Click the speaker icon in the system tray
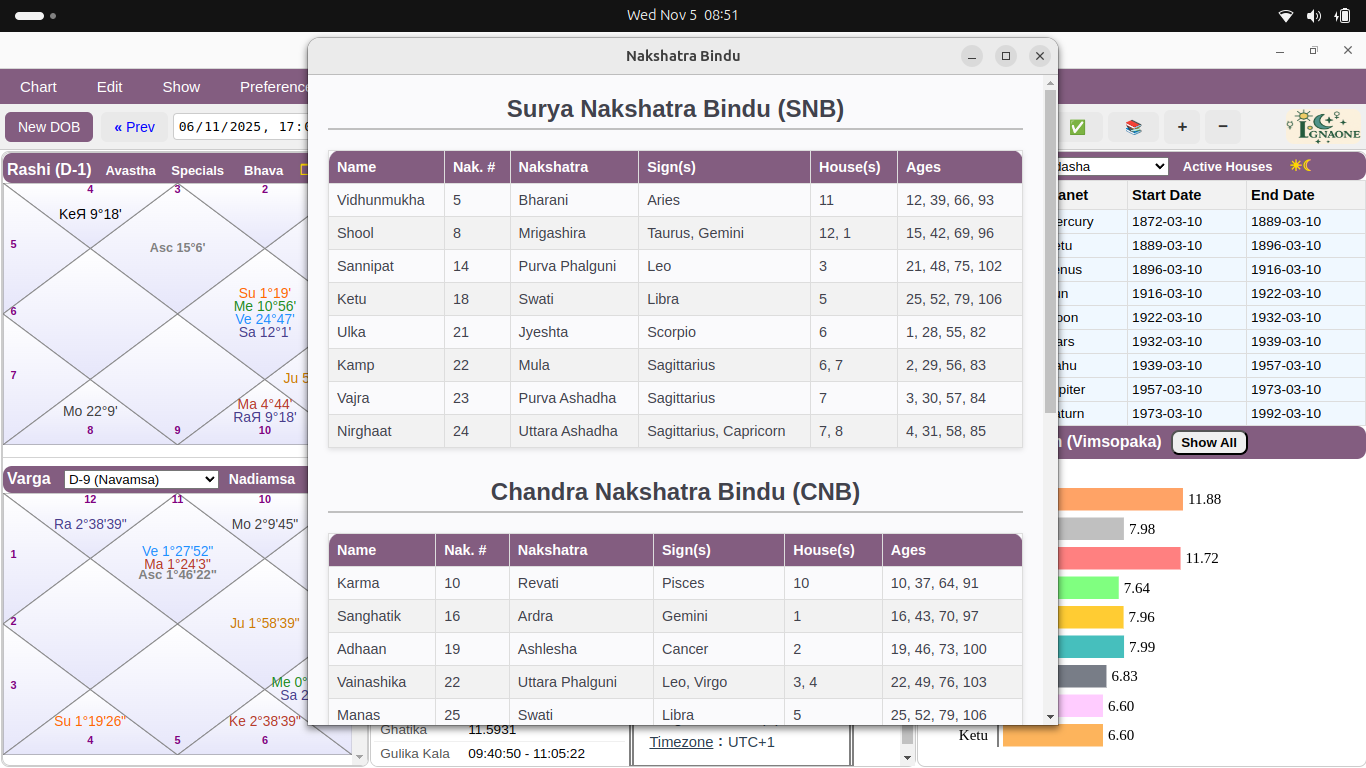The height and width of the screenshot is (768, 1366). tap(1313, 15)
